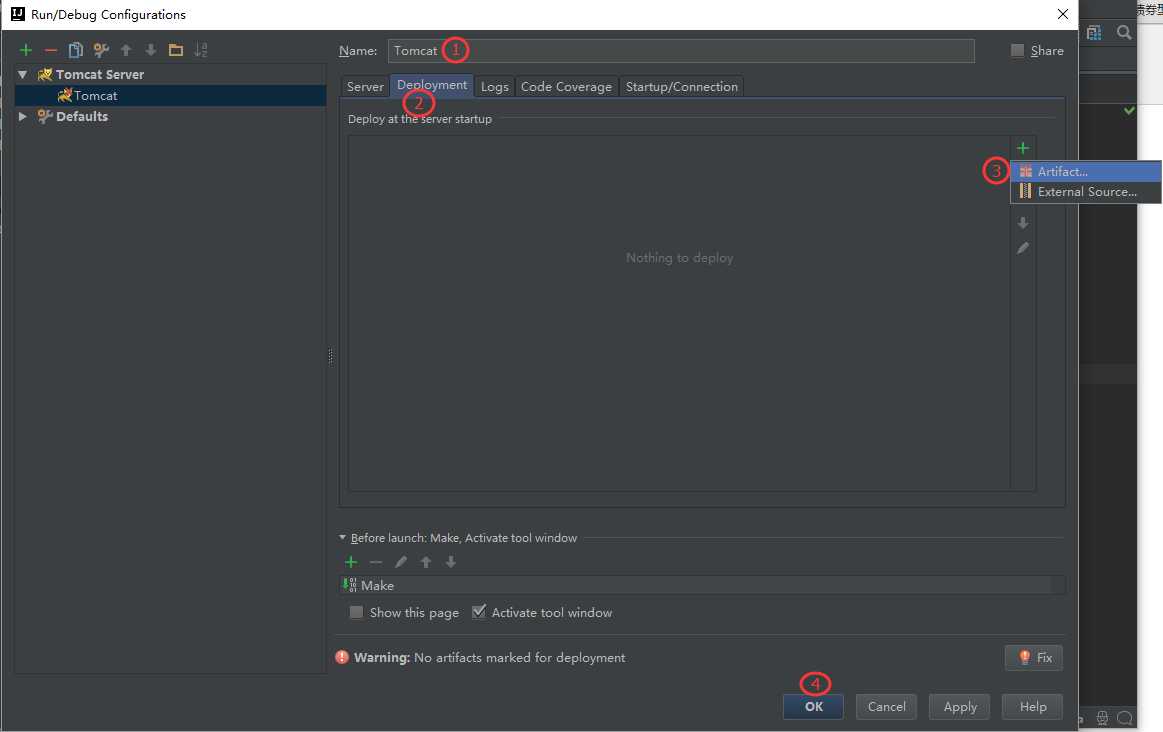The width and height of the screenshot is (1163, 732).
Task: Select Tomcat configuration in tree
Action: tap(171, 96)
